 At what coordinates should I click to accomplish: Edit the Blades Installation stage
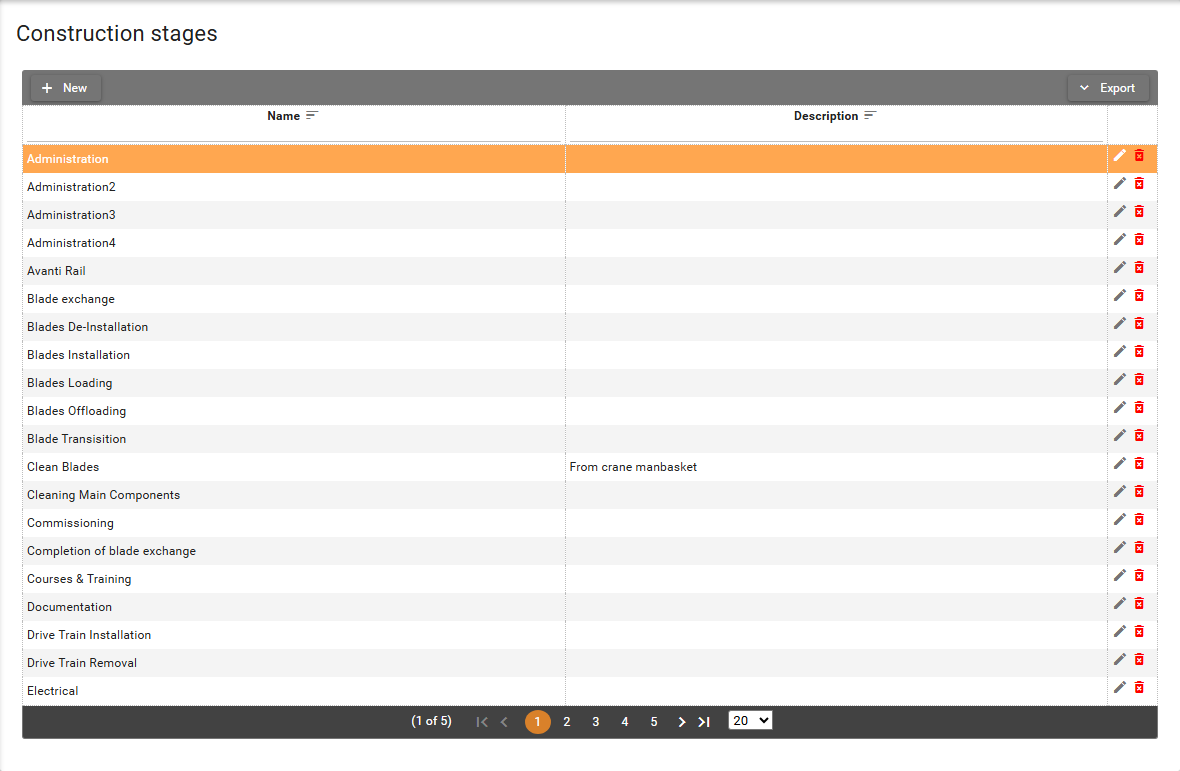(1120, 351)
